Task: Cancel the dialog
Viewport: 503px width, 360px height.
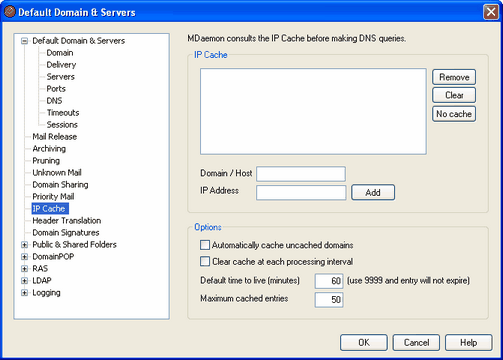Action: (416, 343)
